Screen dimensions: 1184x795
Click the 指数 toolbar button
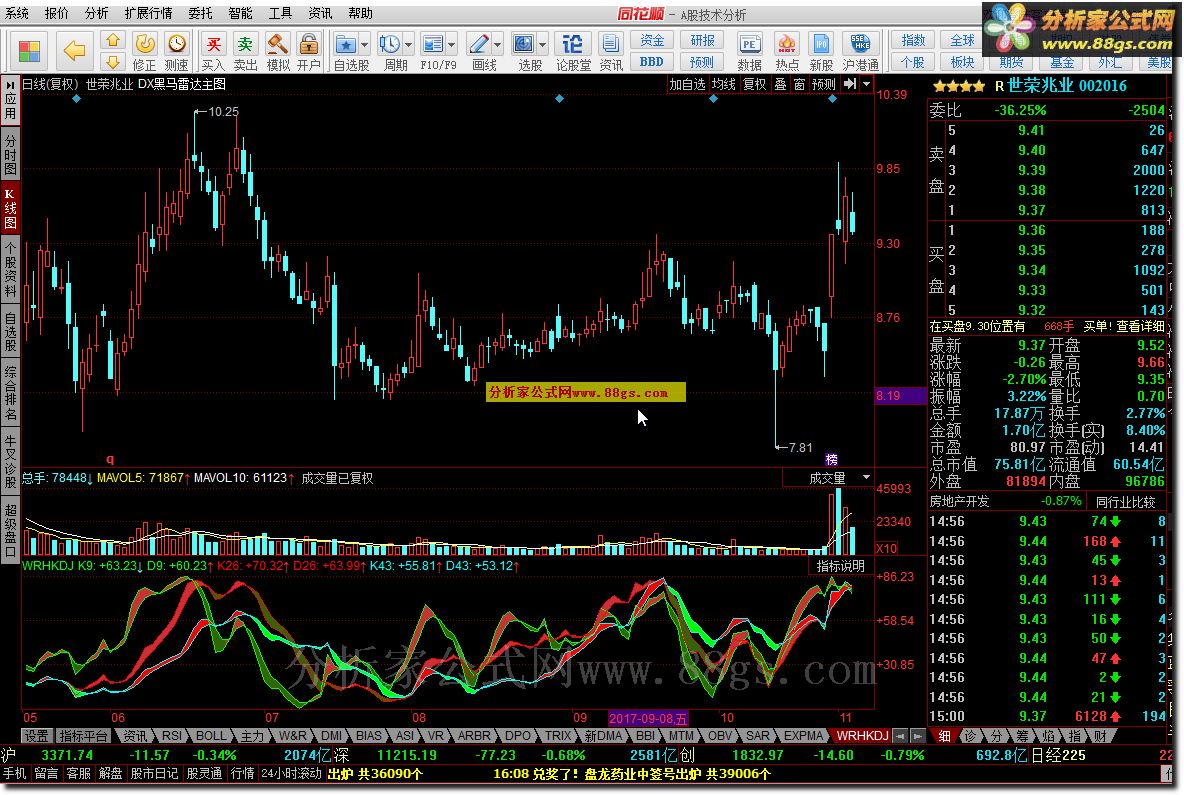point(913,40)
